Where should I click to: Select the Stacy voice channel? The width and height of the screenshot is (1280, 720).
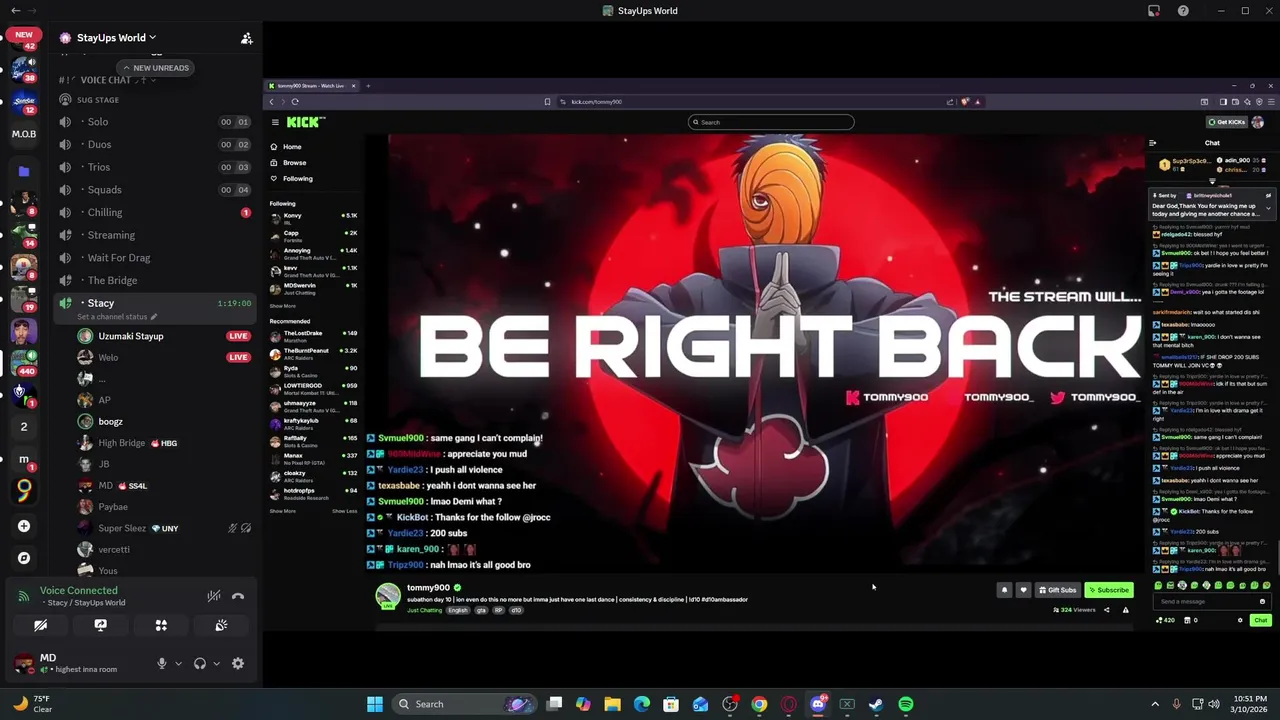[155, 303]
